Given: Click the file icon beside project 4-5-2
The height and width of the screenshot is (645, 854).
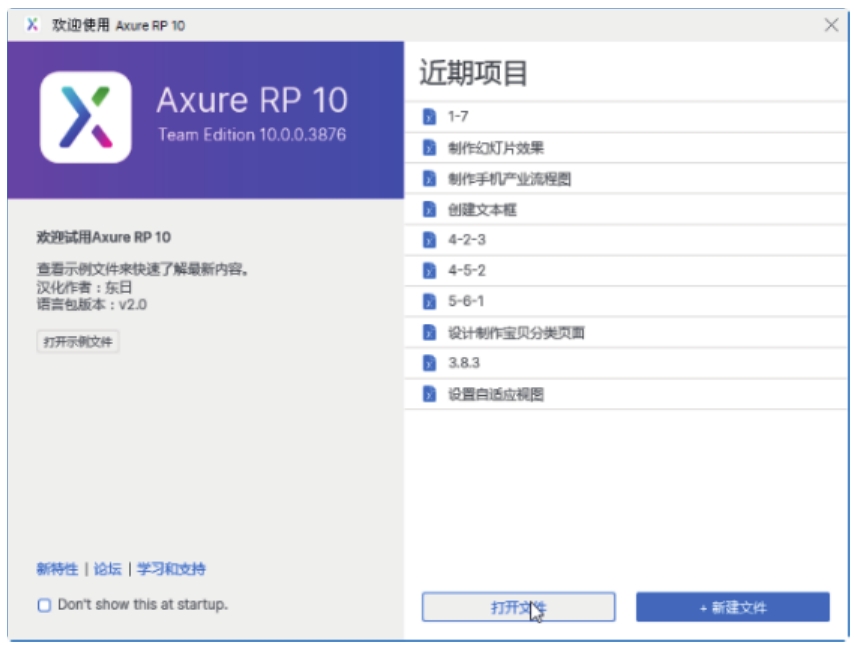Looking at the screenshot, I should [429, 271].
